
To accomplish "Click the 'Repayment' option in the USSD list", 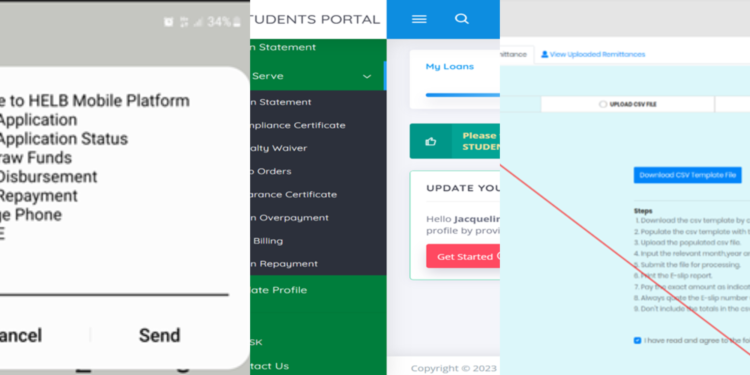I will coord(39,196).
